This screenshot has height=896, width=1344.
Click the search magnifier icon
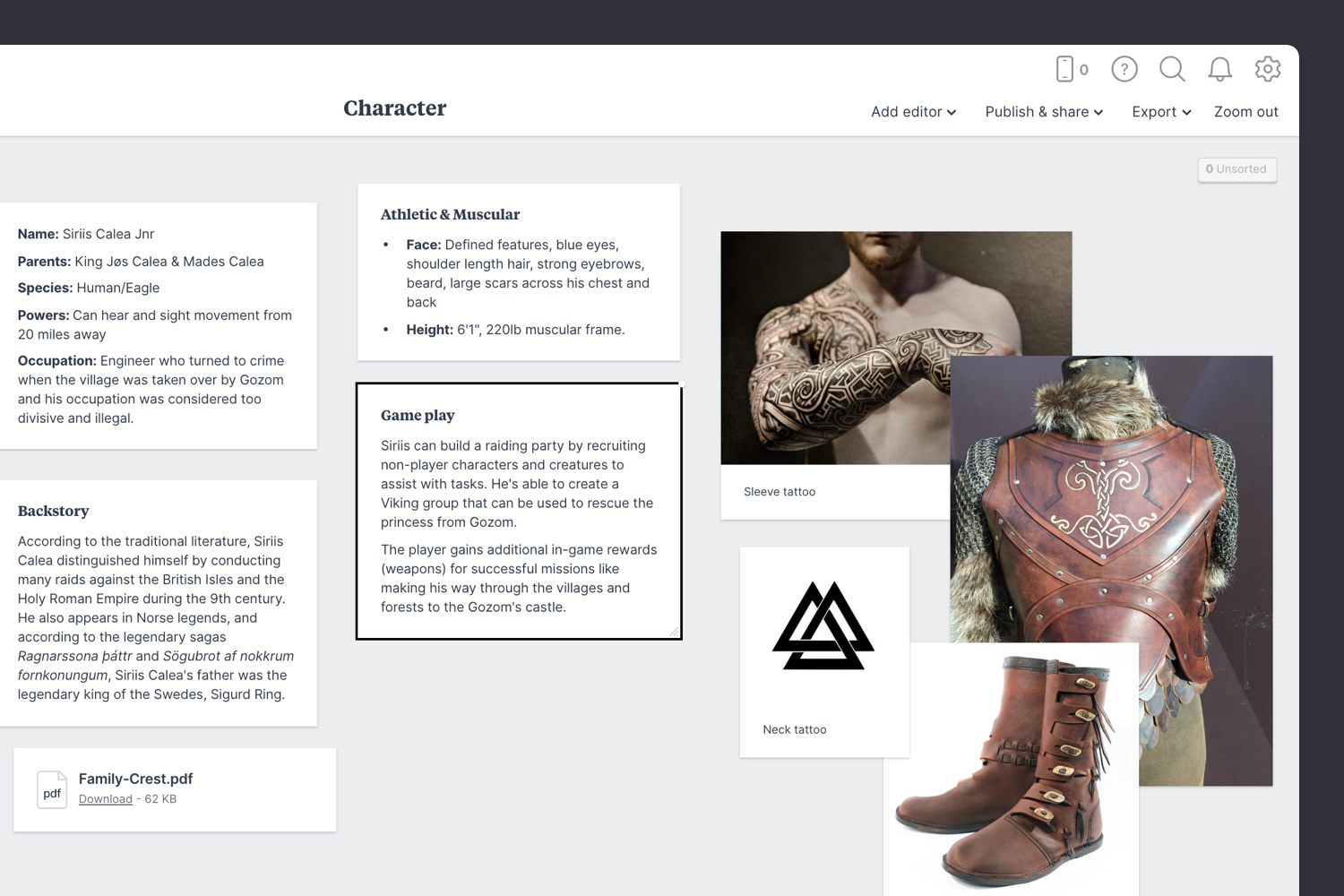[1172, 69]
